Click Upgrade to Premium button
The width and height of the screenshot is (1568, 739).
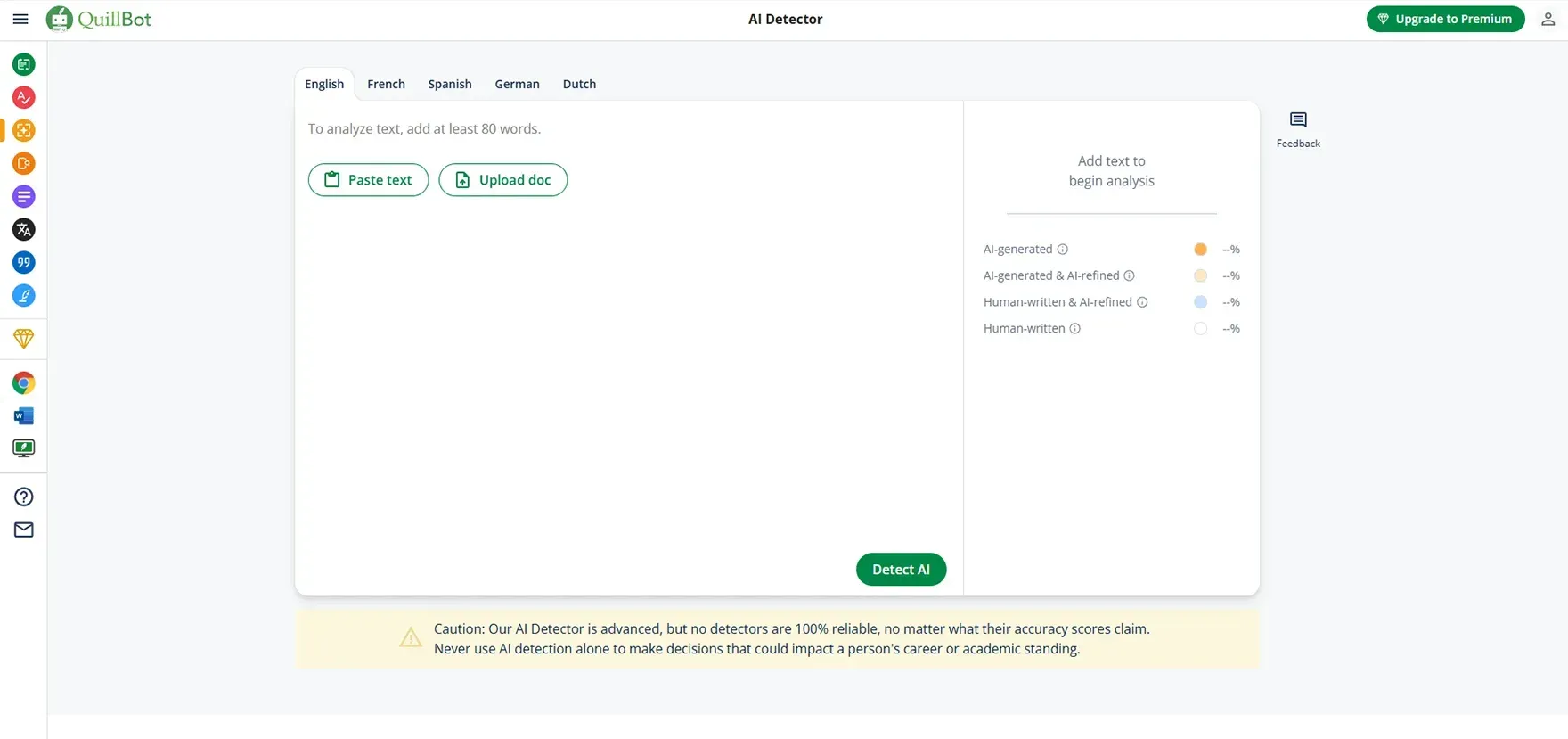click(1445, 19)
